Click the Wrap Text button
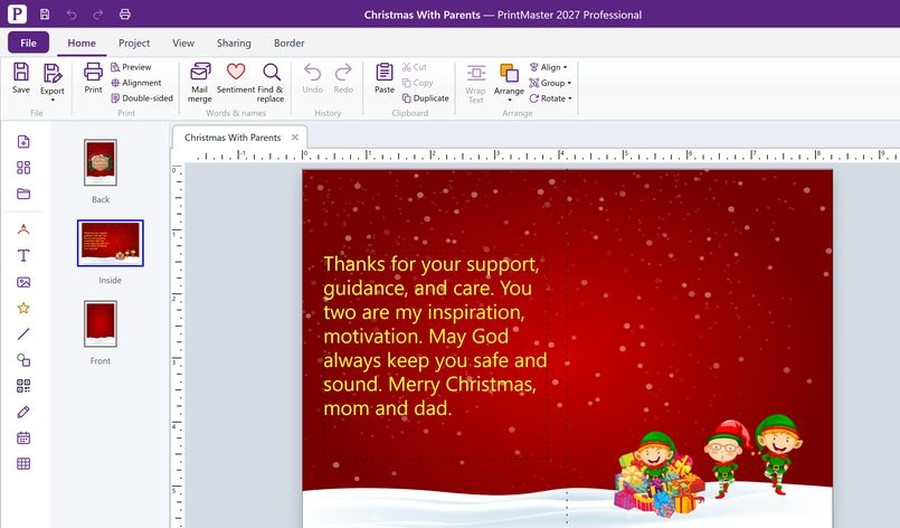 coord(476,83)
